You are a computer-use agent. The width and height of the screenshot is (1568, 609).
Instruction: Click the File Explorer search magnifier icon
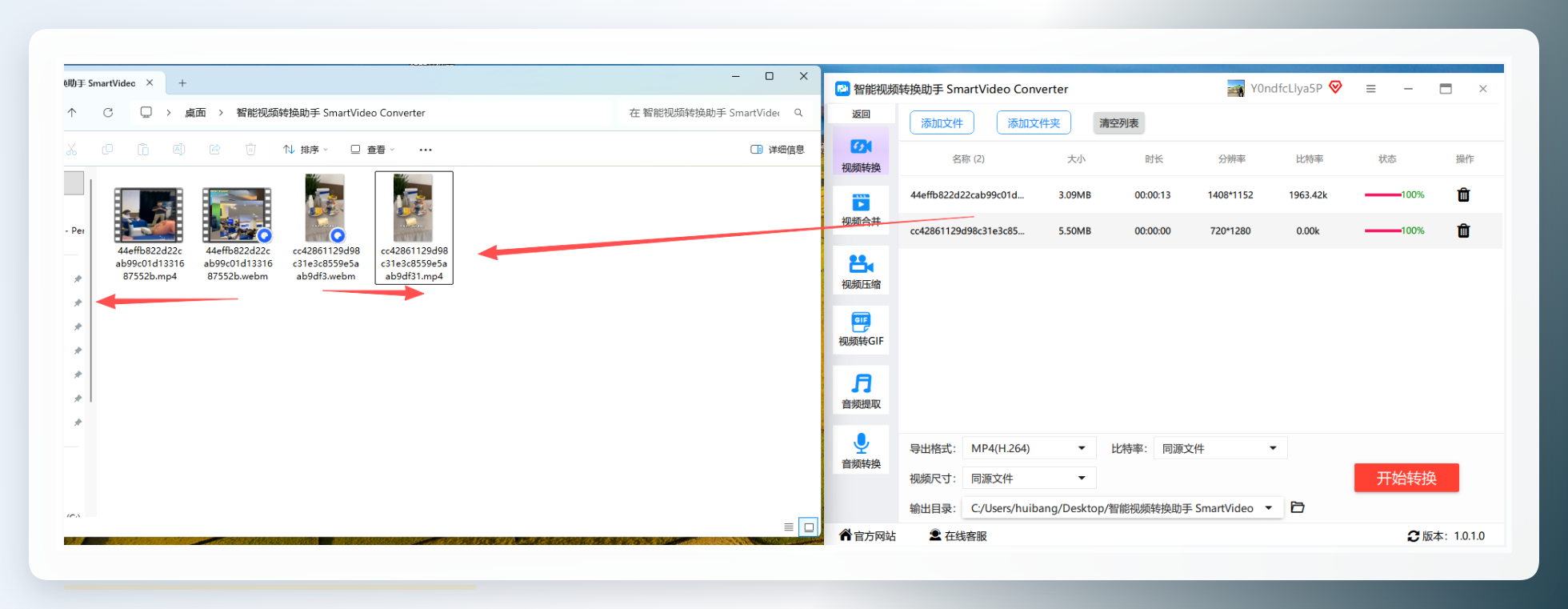click(x=798, y=113)
